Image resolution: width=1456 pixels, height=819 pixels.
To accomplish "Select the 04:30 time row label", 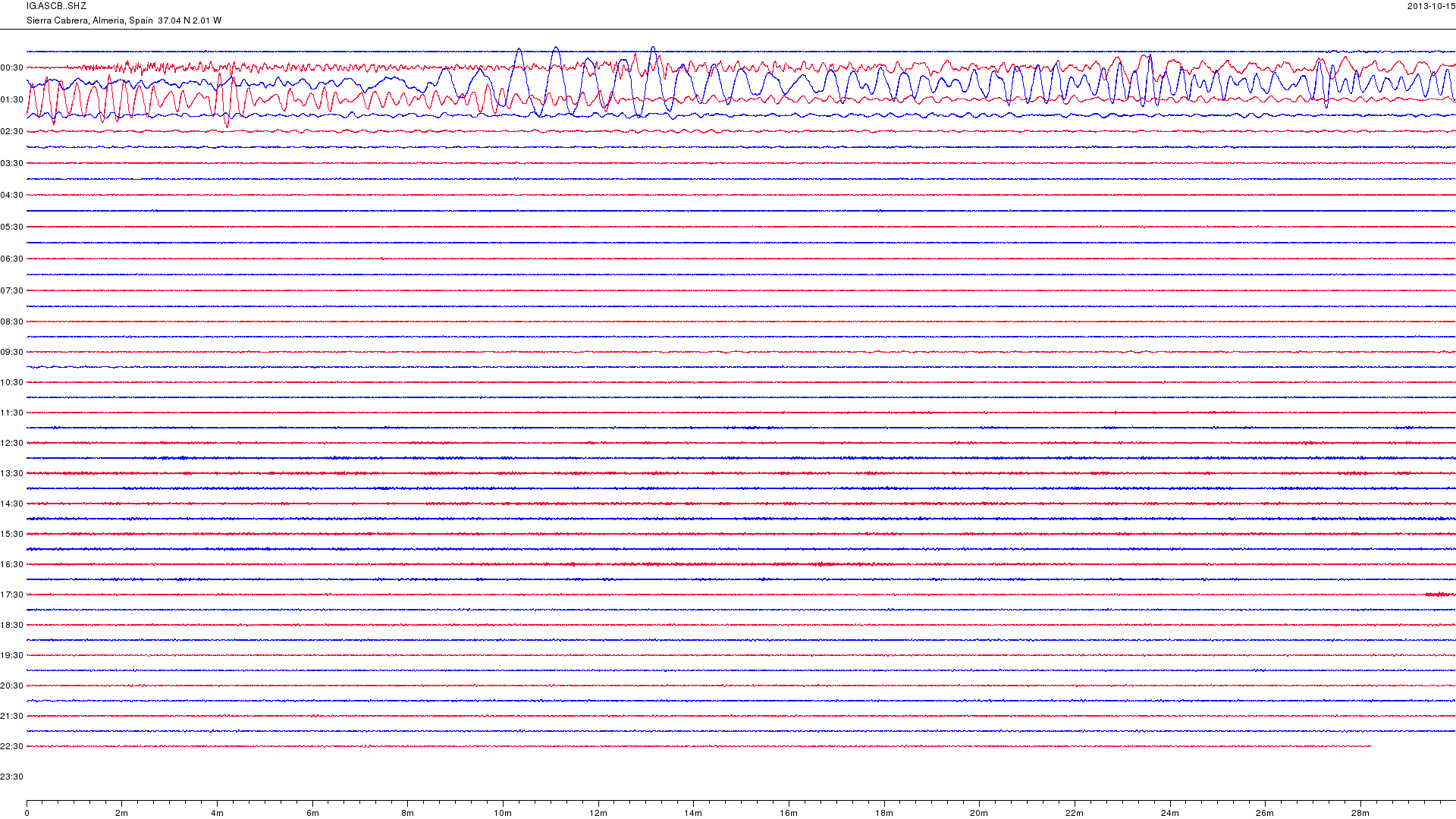I will pos(12,195).
